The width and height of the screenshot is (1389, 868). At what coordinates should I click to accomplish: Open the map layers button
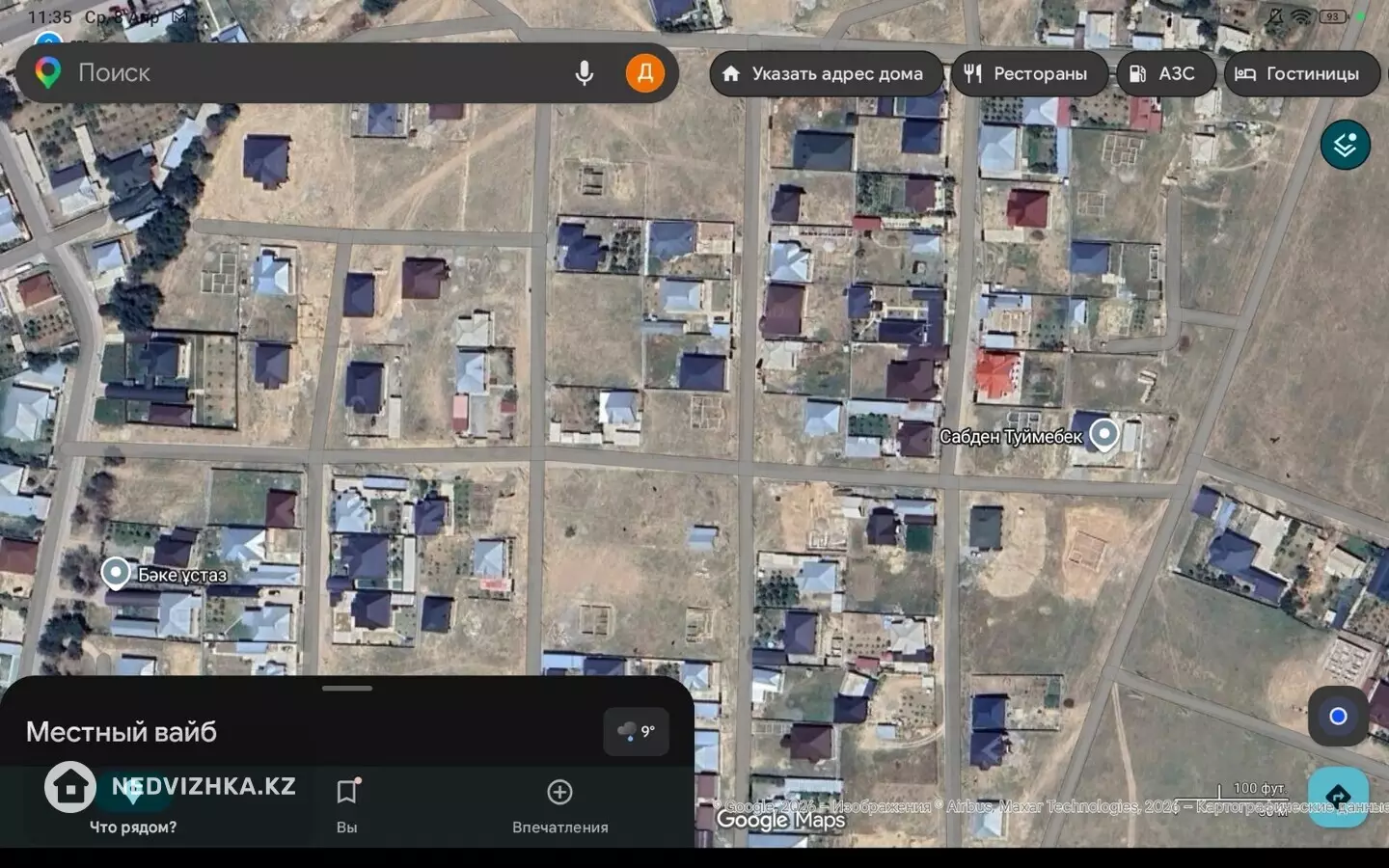coord(1345,145)
